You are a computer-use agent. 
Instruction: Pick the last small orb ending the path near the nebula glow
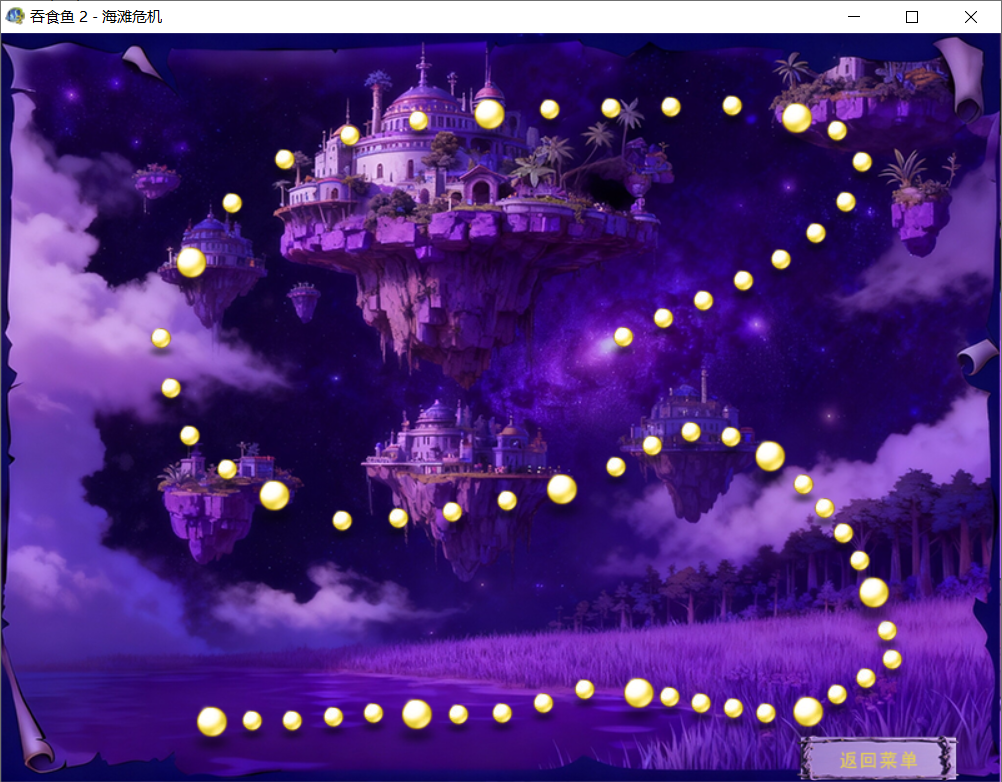pyautogui.click(x=623, y=337)
